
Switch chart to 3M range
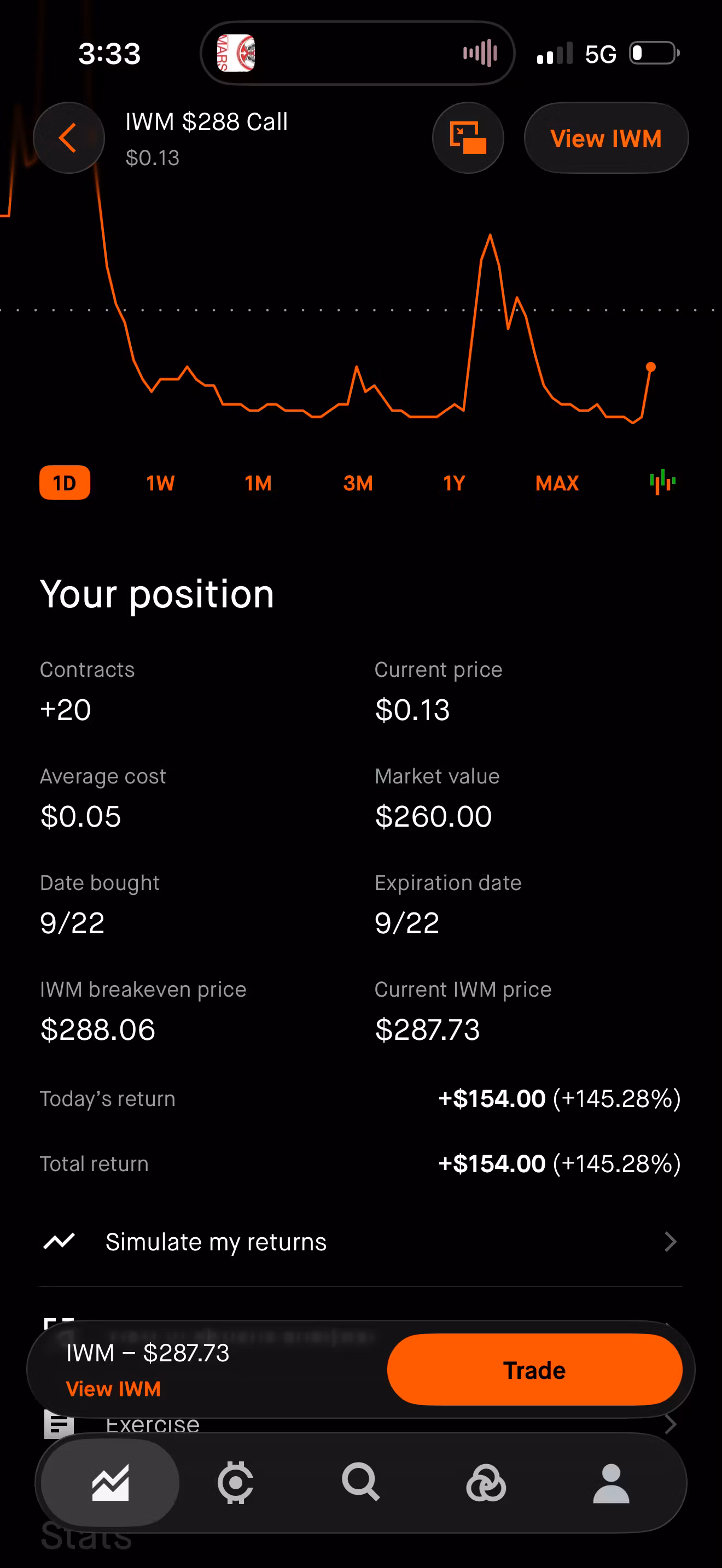click(358, 483)
